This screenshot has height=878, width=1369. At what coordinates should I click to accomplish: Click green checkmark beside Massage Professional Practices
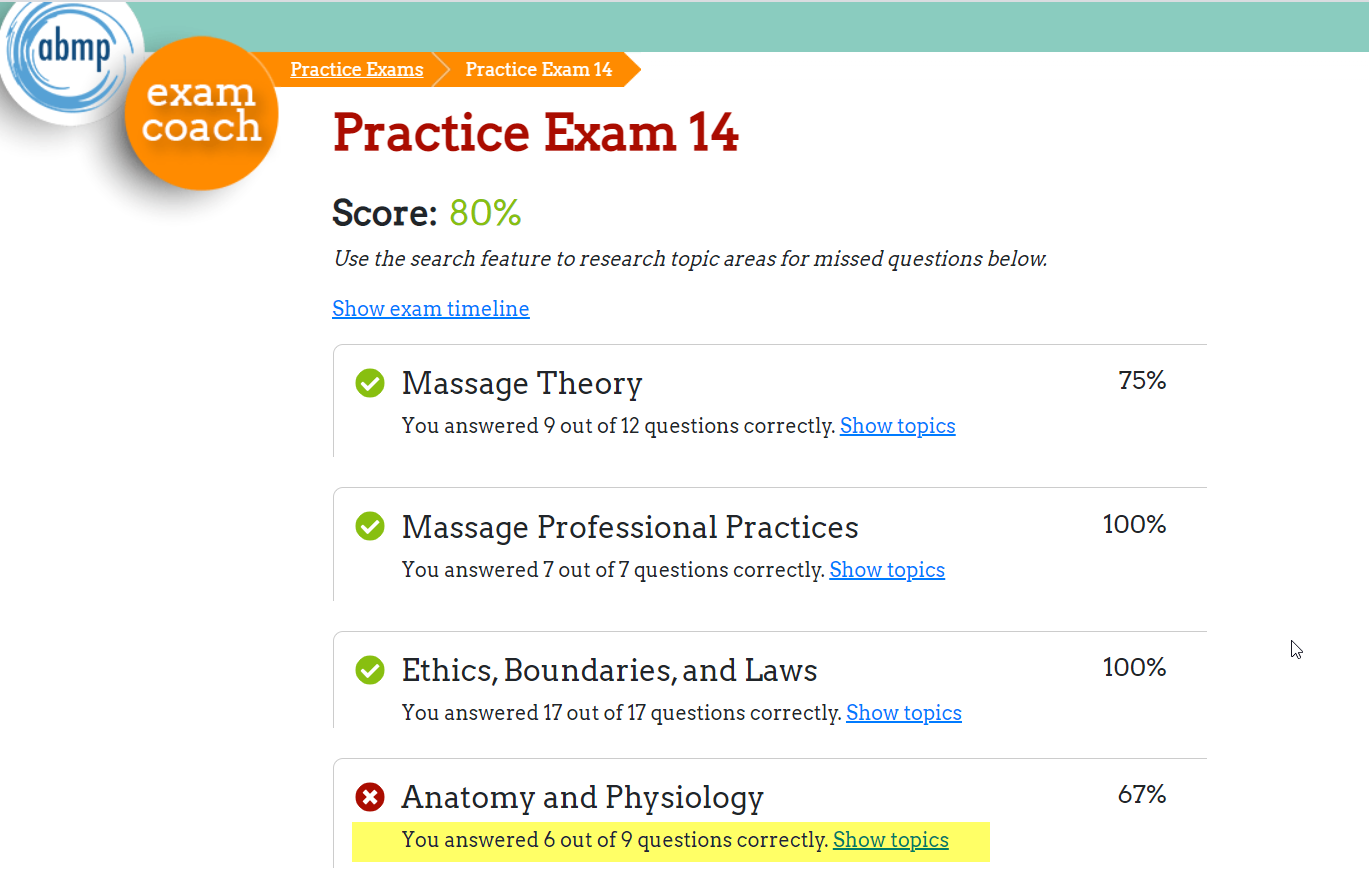[370, 526]
